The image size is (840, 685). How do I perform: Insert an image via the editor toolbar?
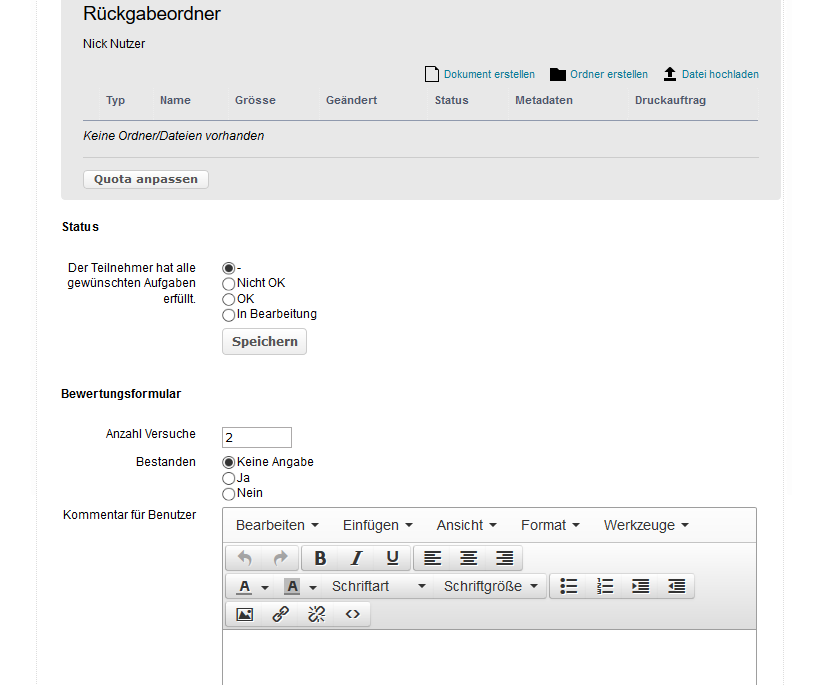(x=244, y=614)
